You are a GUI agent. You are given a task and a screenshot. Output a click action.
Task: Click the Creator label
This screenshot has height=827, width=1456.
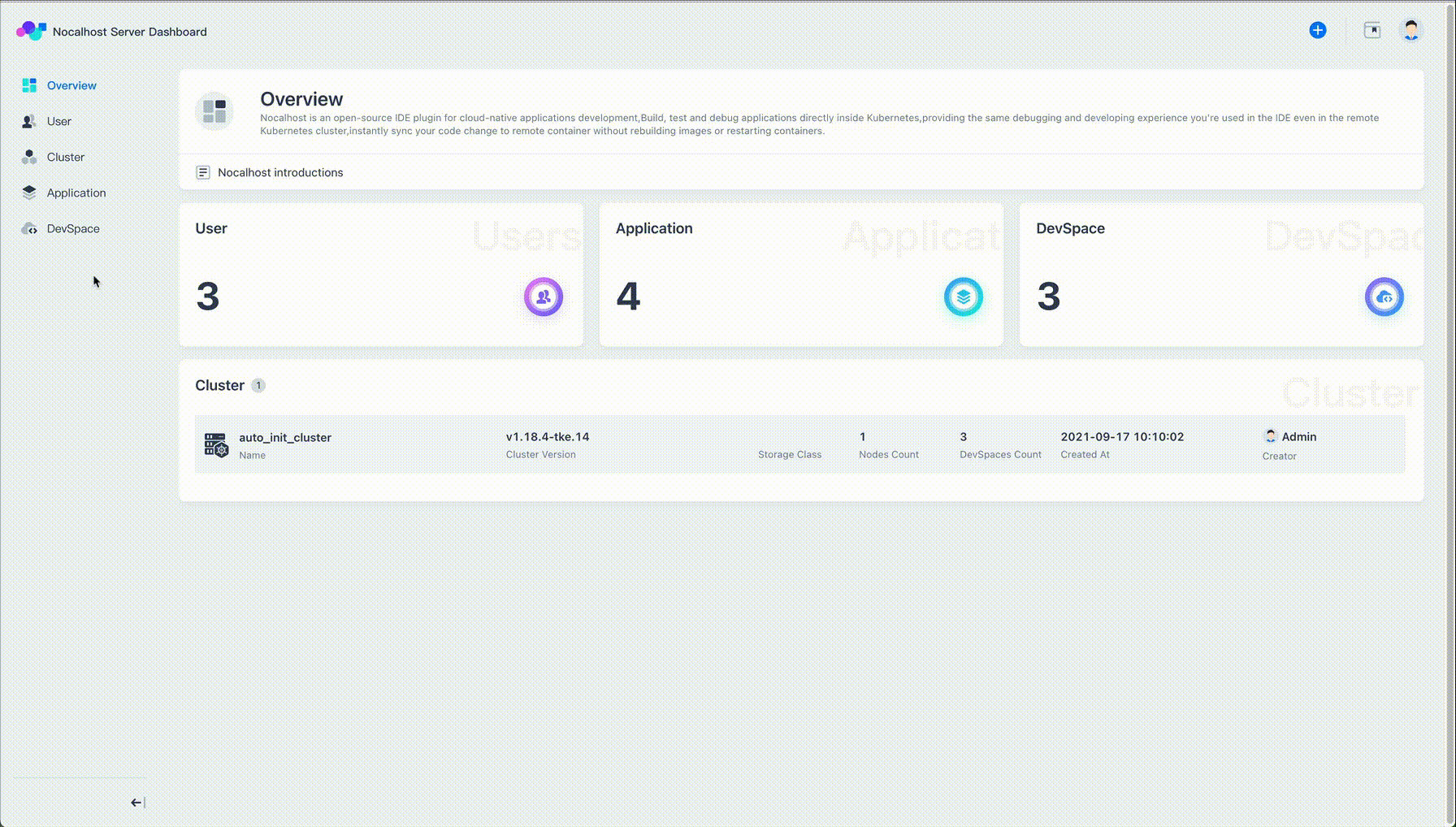click(1279, 456)
